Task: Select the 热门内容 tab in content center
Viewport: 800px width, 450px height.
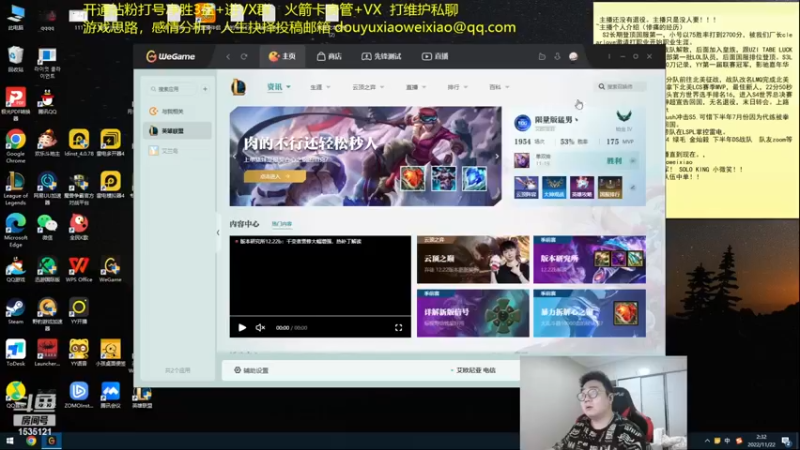Action: click(282, 224)
